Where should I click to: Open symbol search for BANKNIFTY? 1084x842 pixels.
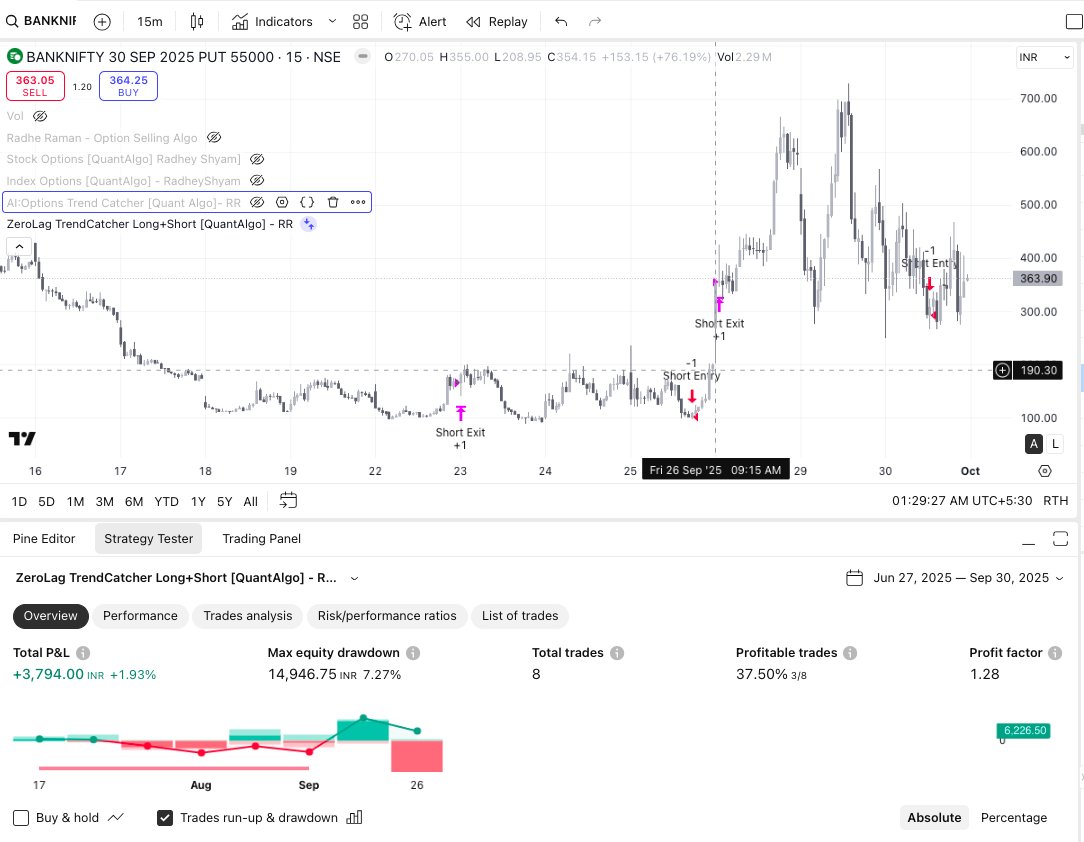(41, 21)
